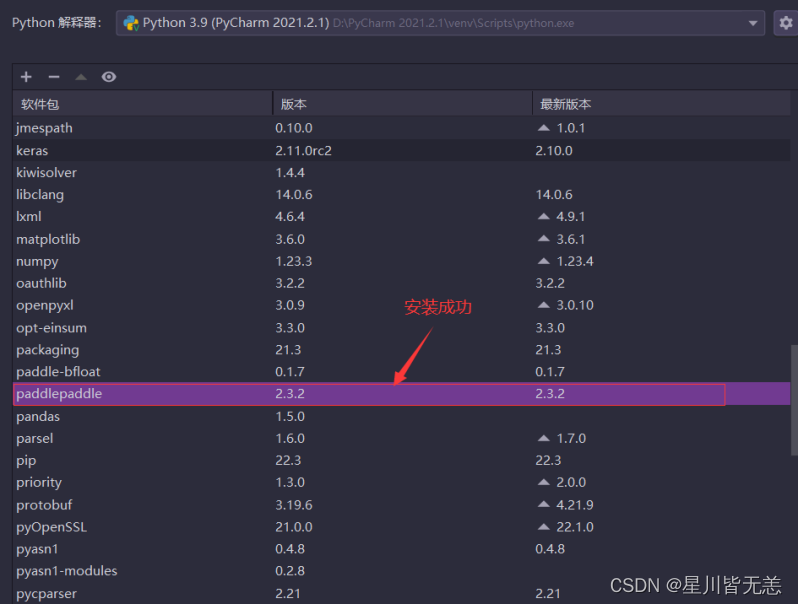798x605 pixels.
Task: Toggle the eye icon for early releases
Action: pos(109,77)
